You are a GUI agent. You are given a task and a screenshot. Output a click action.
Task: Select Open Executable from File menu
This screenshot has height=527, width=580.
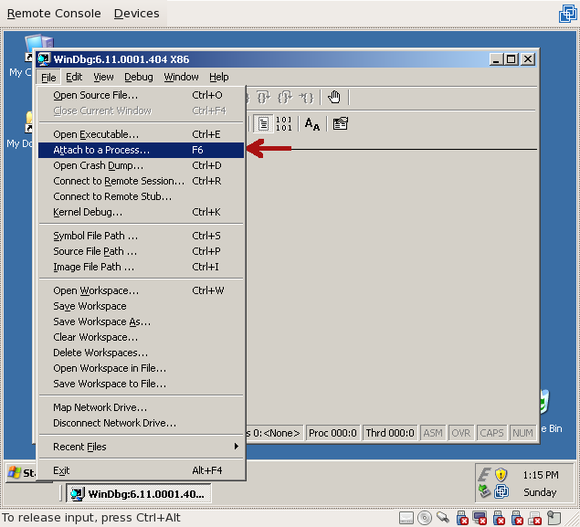141,134
